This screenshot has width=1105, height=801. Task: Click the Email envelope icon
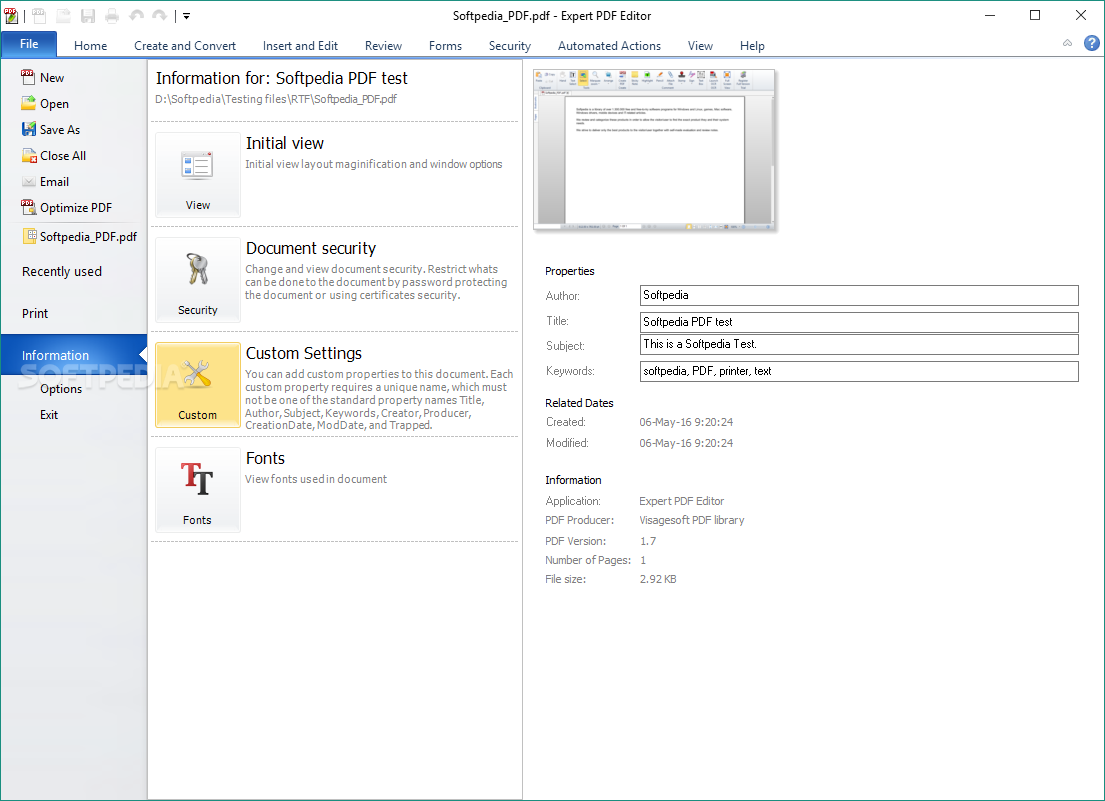coord(28,182)
